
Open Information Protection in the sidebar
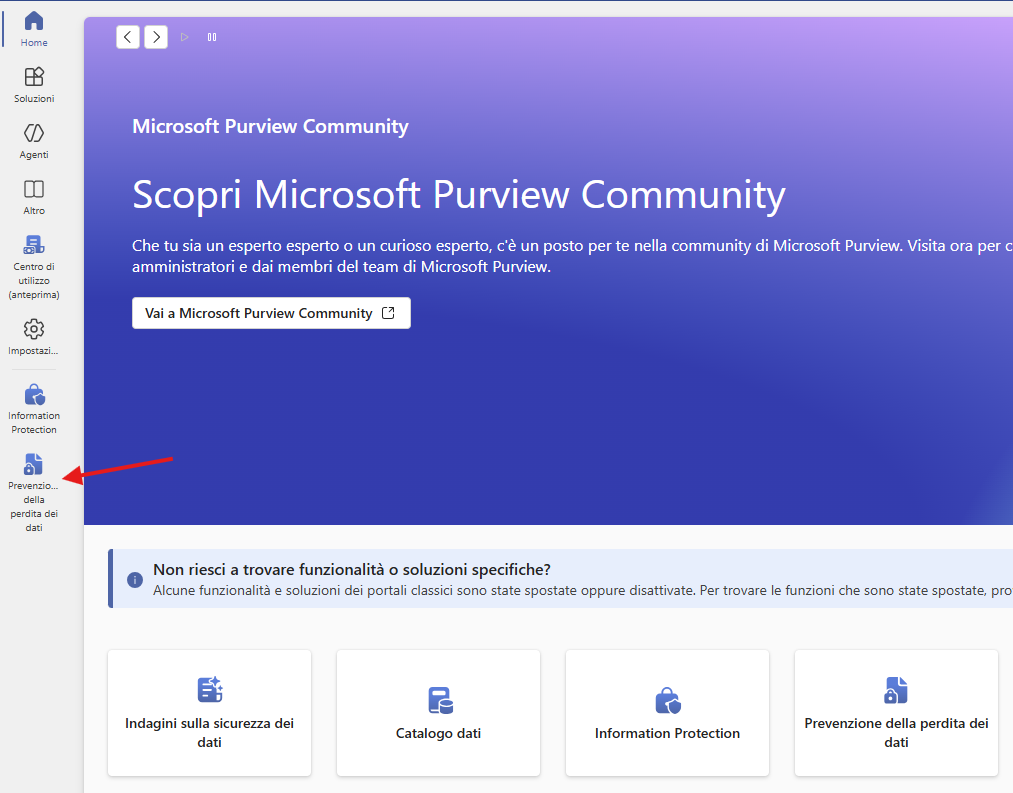click(x=34, y=409)
